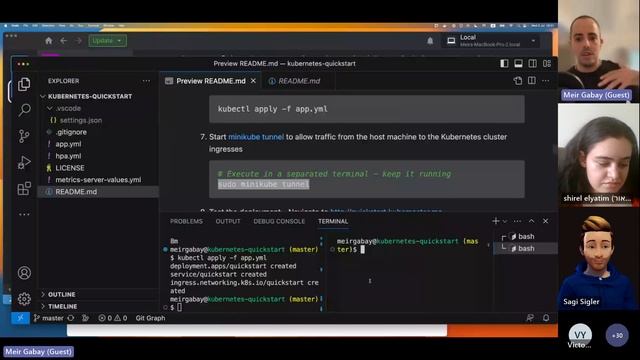Open app.yml in explorer
The image size is (640, 360).
[x=68, y=144]
